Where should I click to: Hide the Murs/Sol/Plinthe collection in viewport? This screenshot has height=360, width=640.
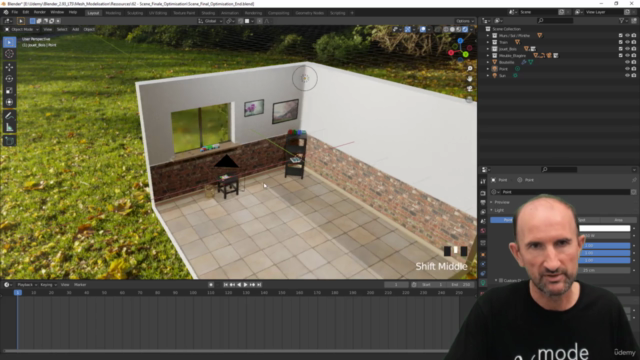(627, 36)
